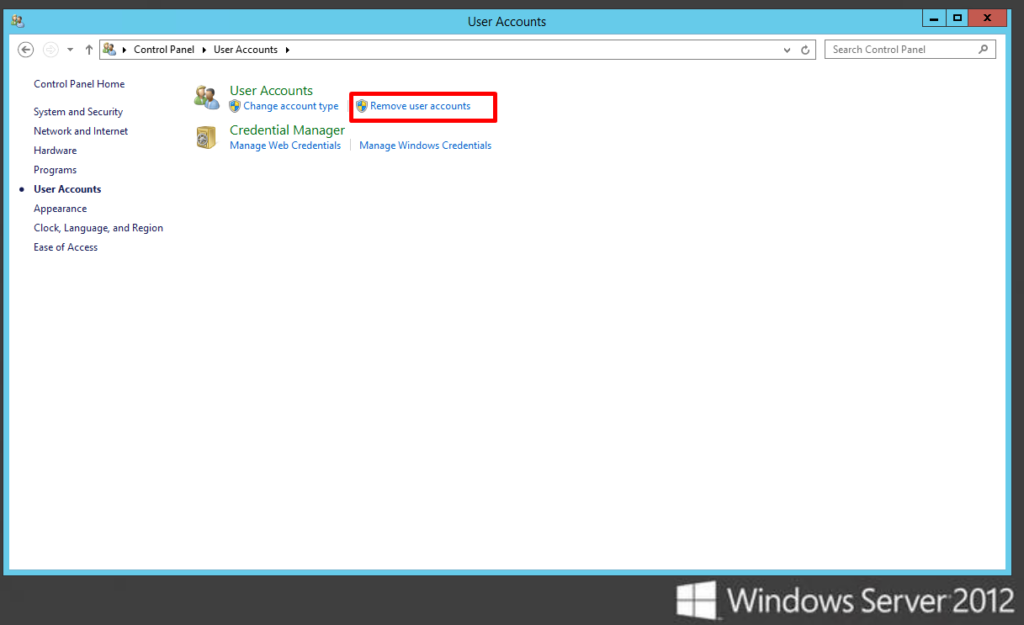Viewport: 1024px width, 625px height.
Task: Click Manage Web Credentials
Action: (285, 146)
